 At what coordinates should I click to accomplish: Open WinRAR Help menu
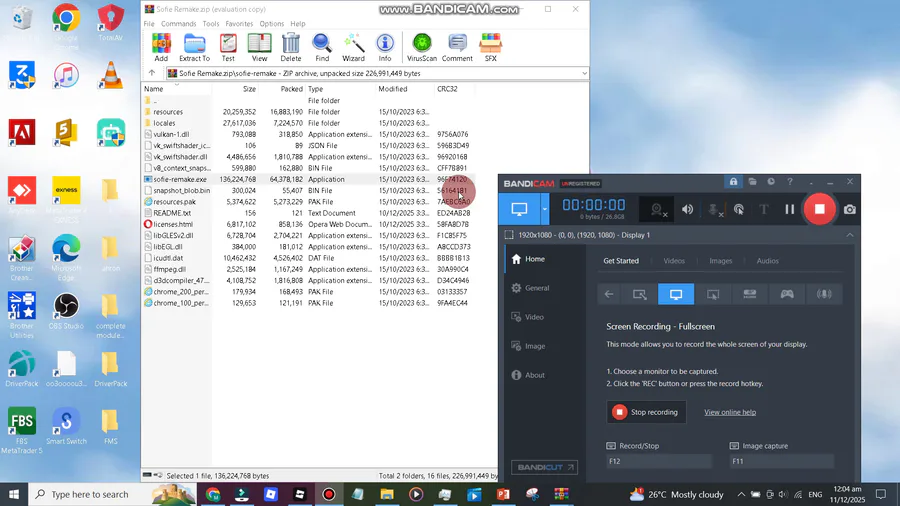[x=298, y=24]
